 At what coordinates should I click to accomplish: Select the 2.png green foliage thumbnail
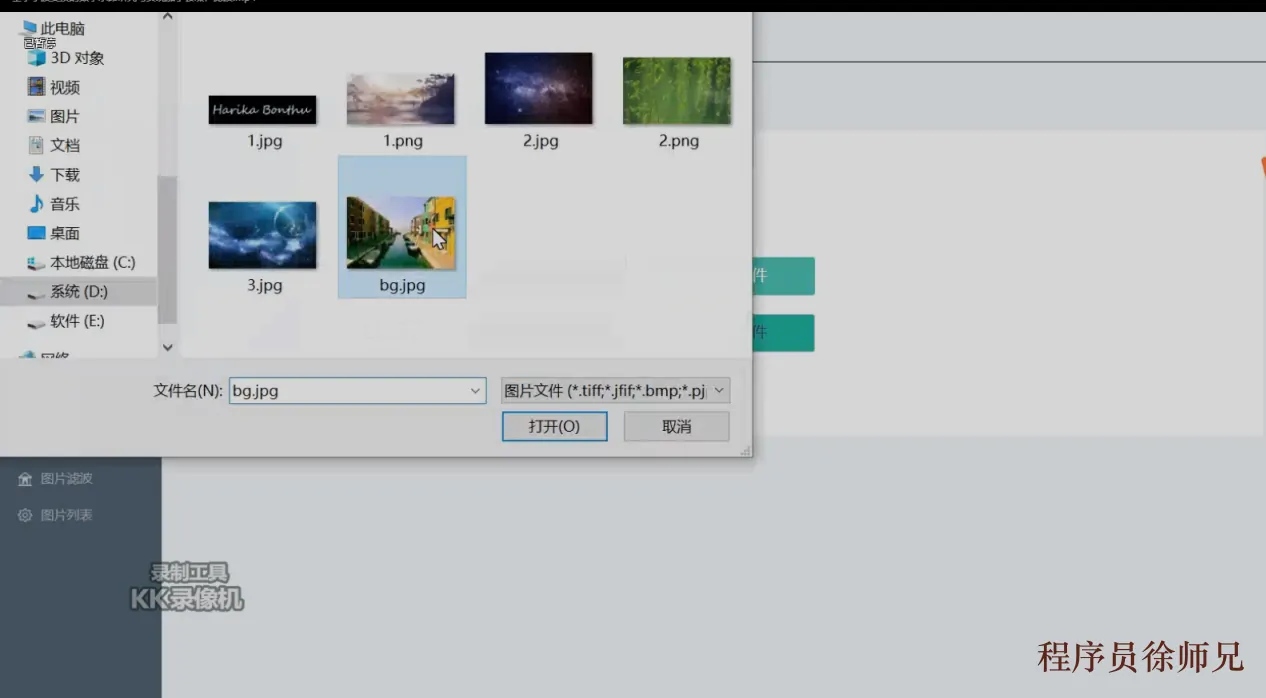pyautogui.click(x=677, y=90)
